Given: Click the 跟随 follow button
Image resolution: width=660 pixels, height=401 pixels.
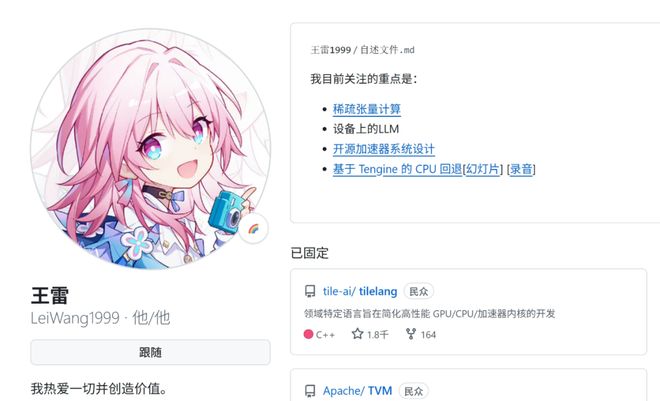Looking at the screenshot, I should [150, 352].
